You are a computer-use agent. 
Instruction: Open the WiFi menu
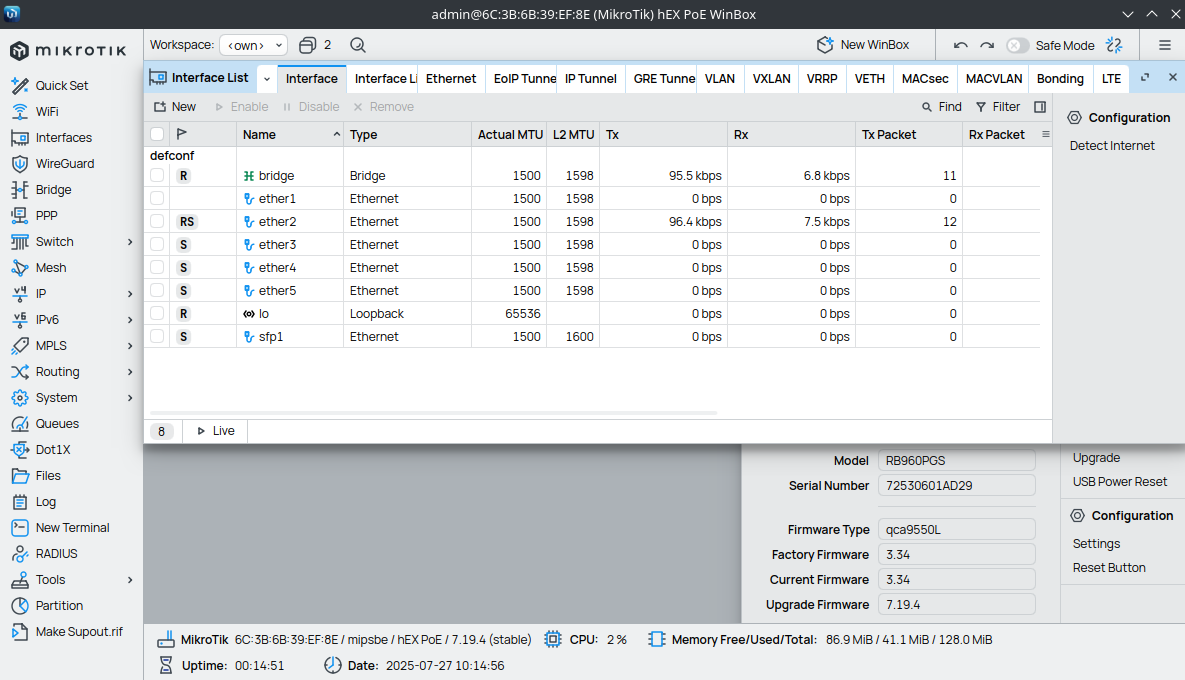pyautogui.click(x=46, y=112)
